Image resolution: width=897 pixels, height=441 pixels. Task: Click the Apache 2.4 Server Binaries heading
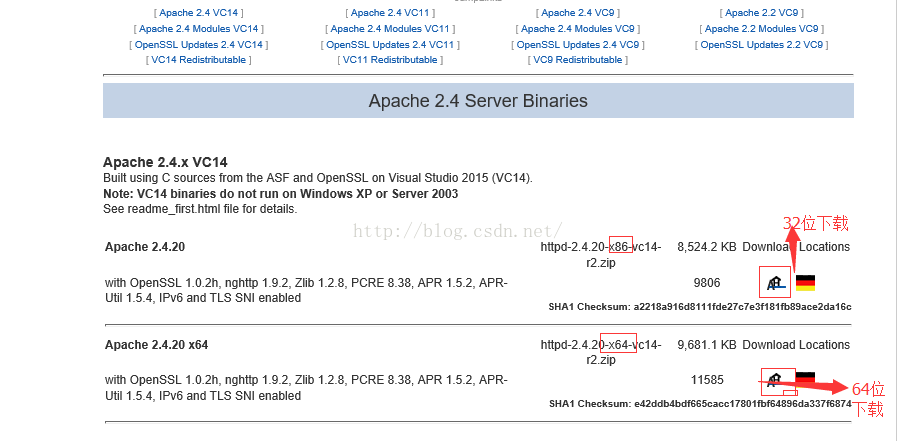478,101
